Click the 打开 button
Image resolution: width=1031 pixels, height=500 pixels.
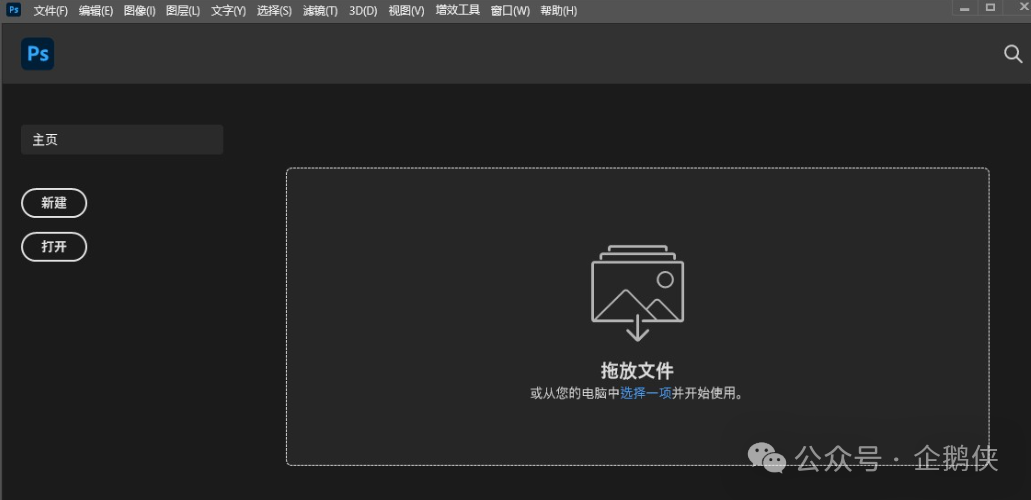tap(54, 247)
